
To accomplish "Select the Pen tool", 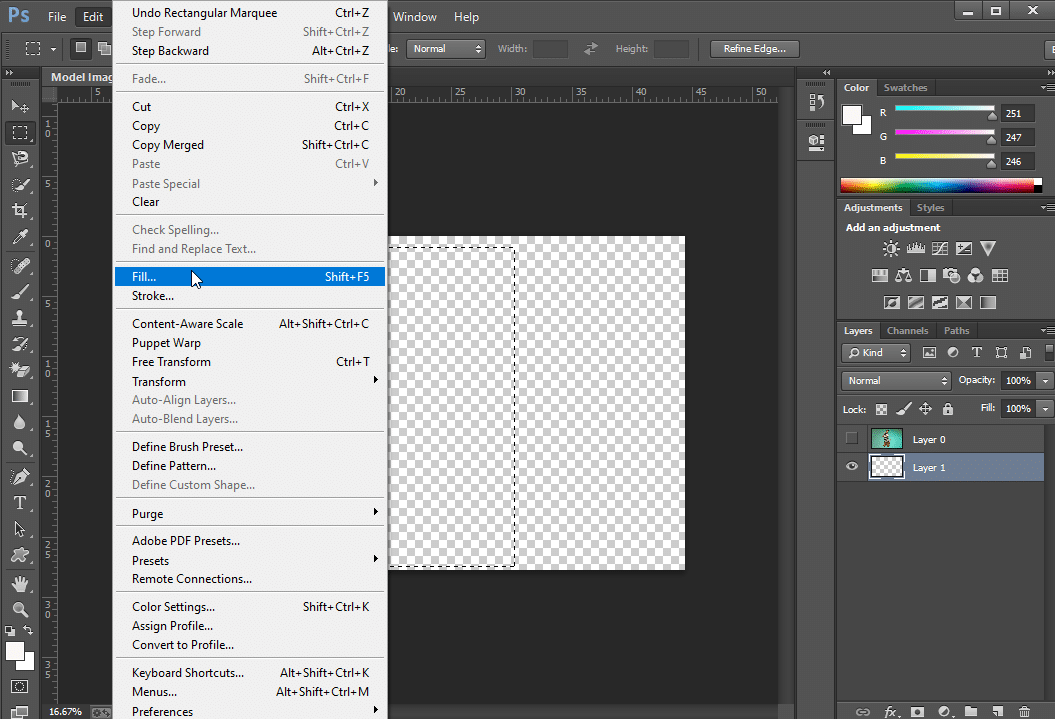I will click(19, 477).
